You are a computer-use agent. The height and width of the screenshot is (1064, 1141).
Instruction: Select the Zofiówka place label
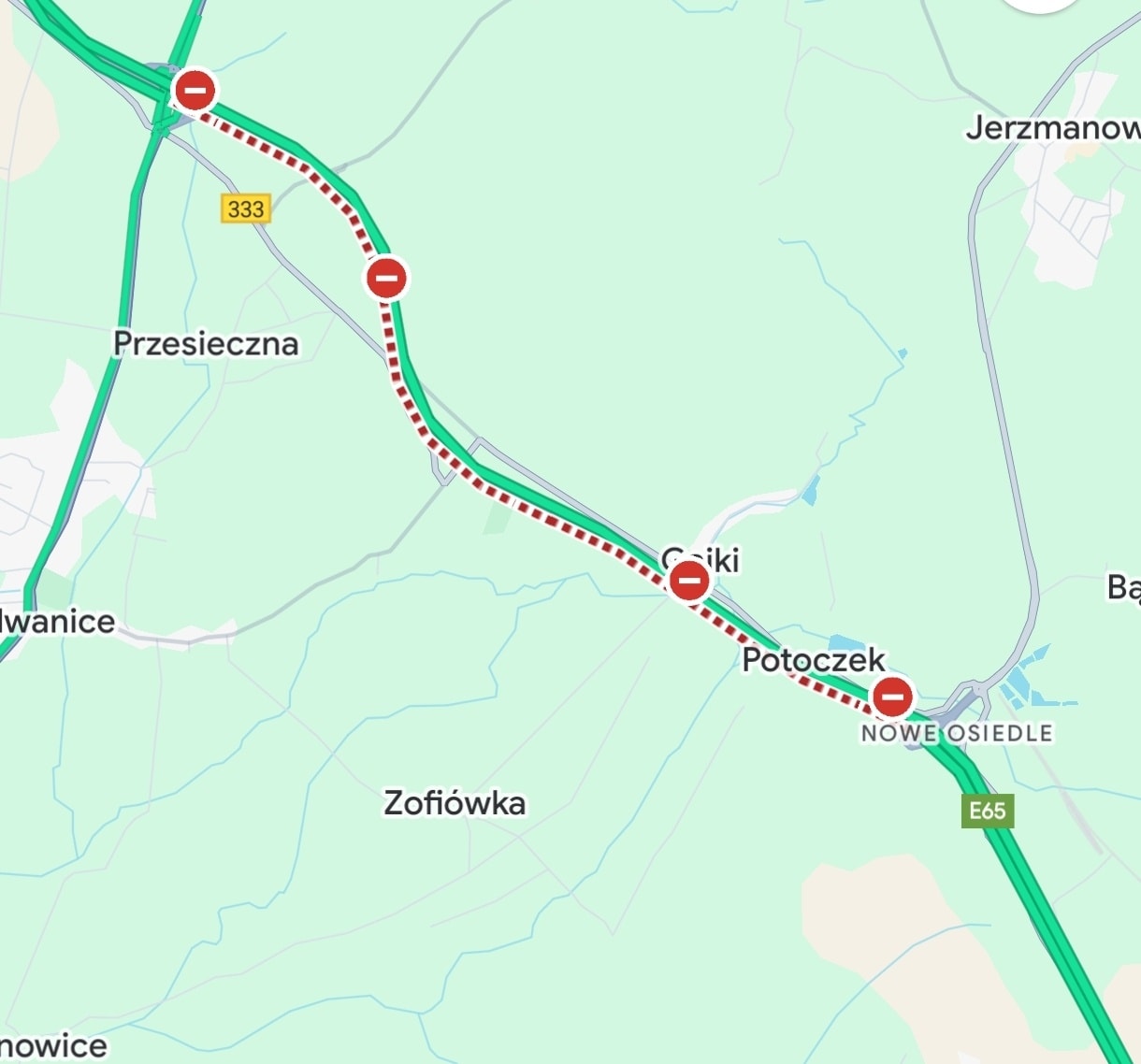pos(455,802)
